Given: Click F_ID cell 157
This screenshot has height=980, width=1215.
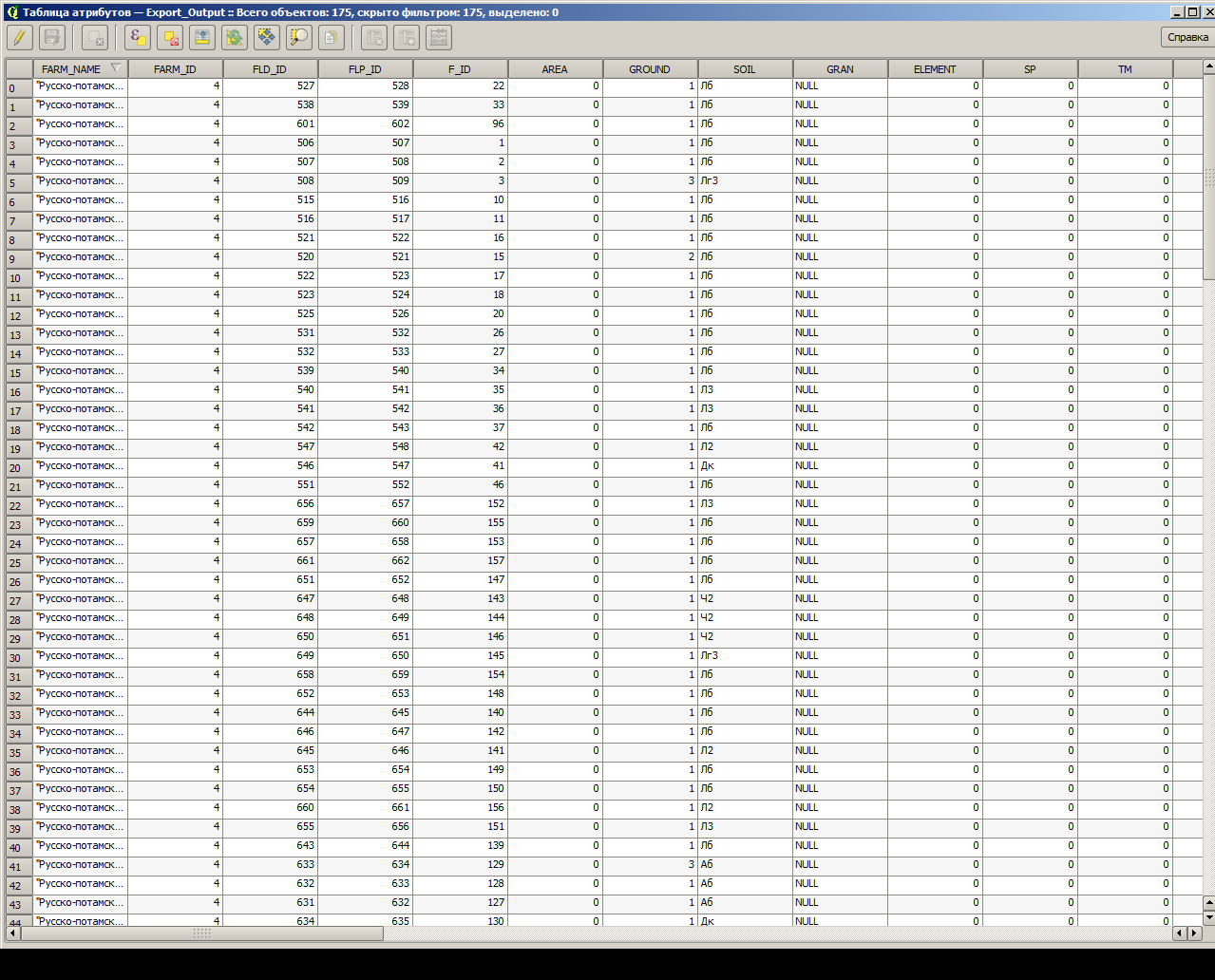Looking at the screenshot, I should (461, 561).
